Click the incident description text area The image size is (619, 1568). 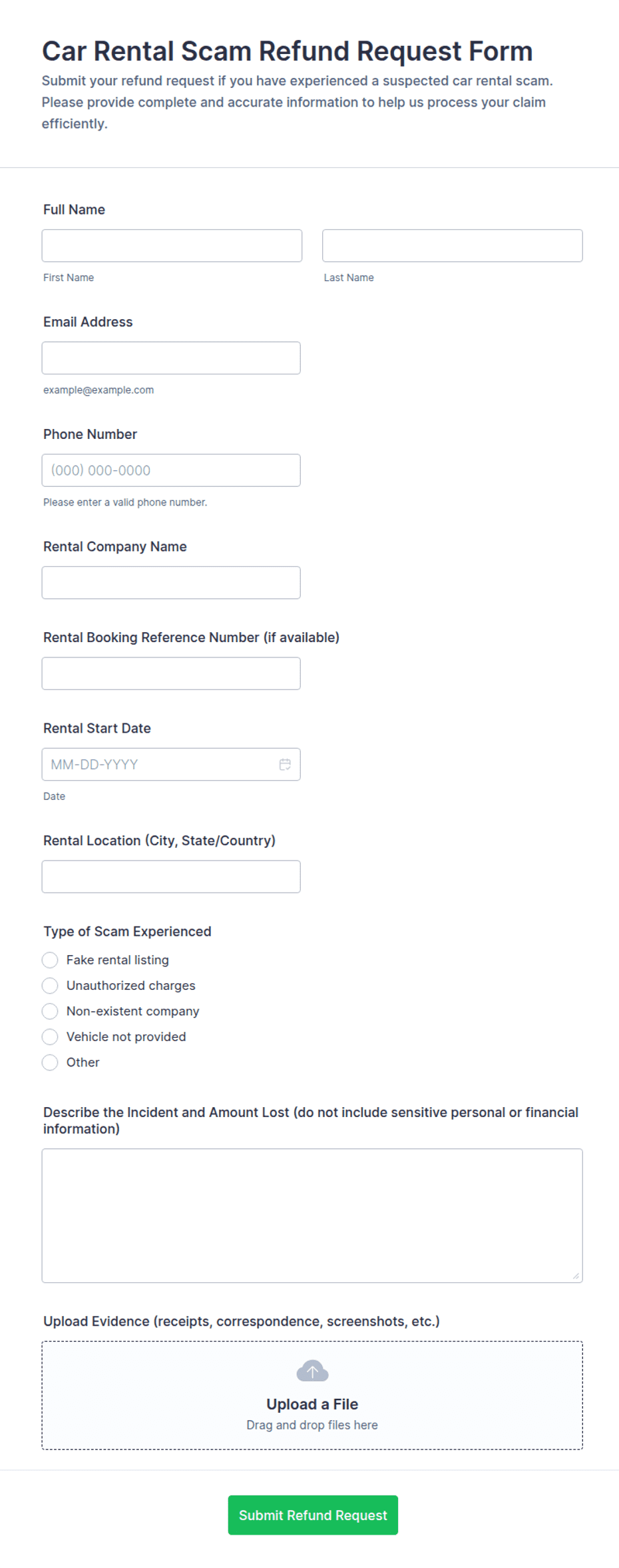(x=312, y=1216)
